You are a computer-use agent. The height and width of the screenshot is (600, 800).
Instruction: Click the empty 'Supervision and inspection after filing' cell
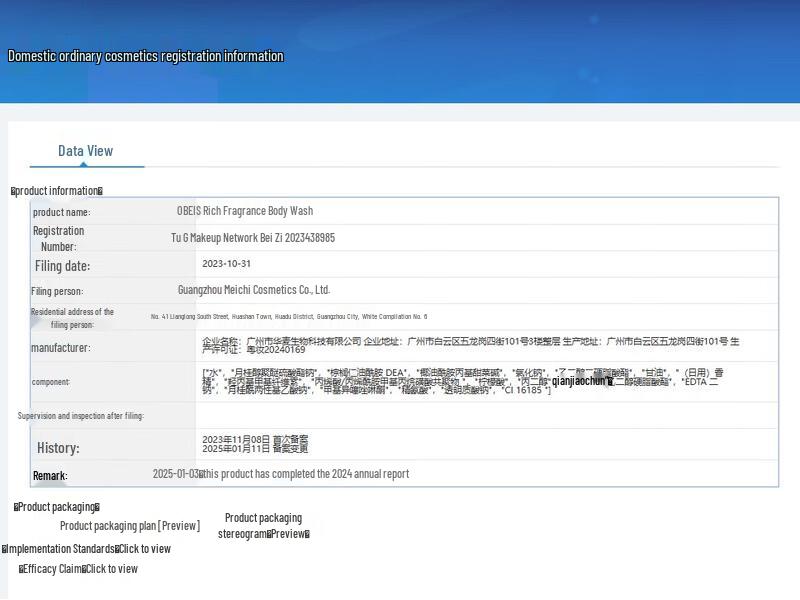486,415
